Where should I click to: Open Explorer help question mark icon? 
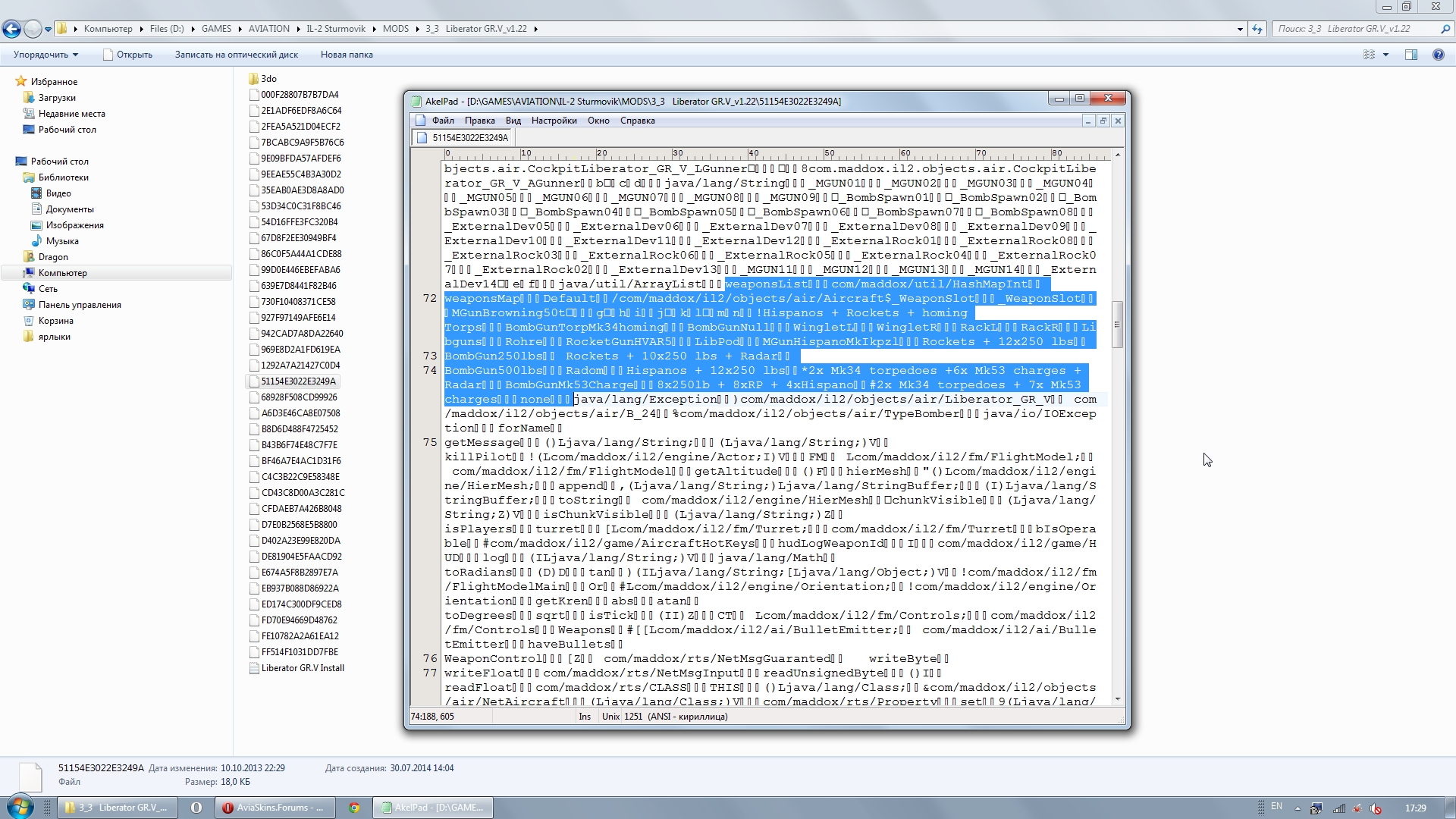point(1438,55)
